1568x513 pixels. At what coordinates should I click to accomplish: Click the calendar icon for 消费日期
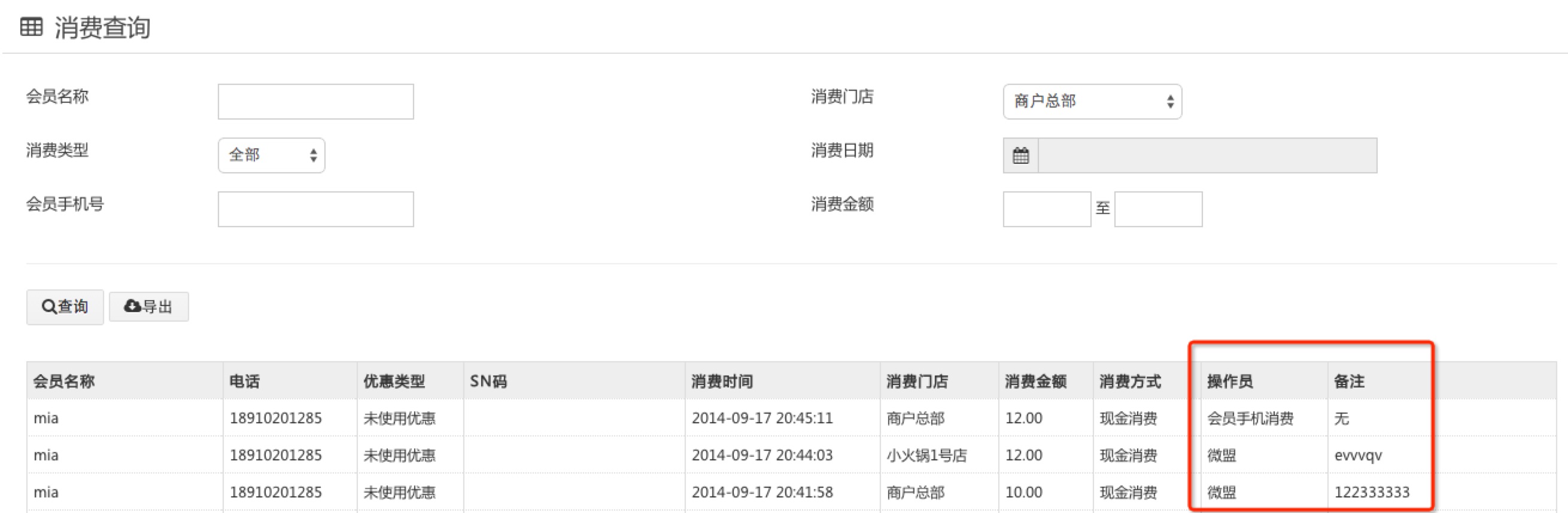pyautogui.click(x=1020, y=155)
